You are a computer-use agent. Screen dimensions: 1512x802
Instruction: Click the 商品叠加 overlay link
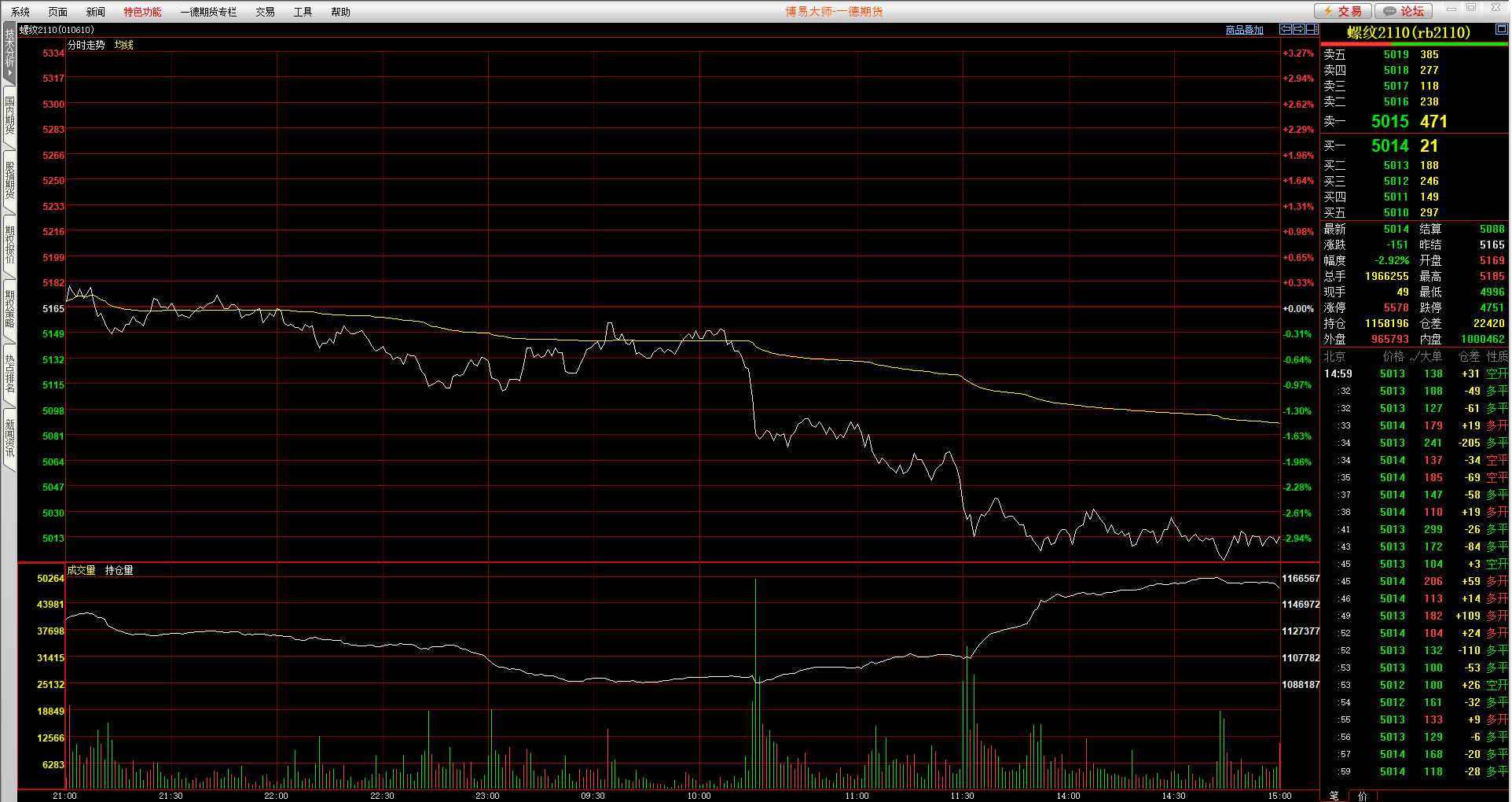pyautogui.click(x=1244, y=30)
